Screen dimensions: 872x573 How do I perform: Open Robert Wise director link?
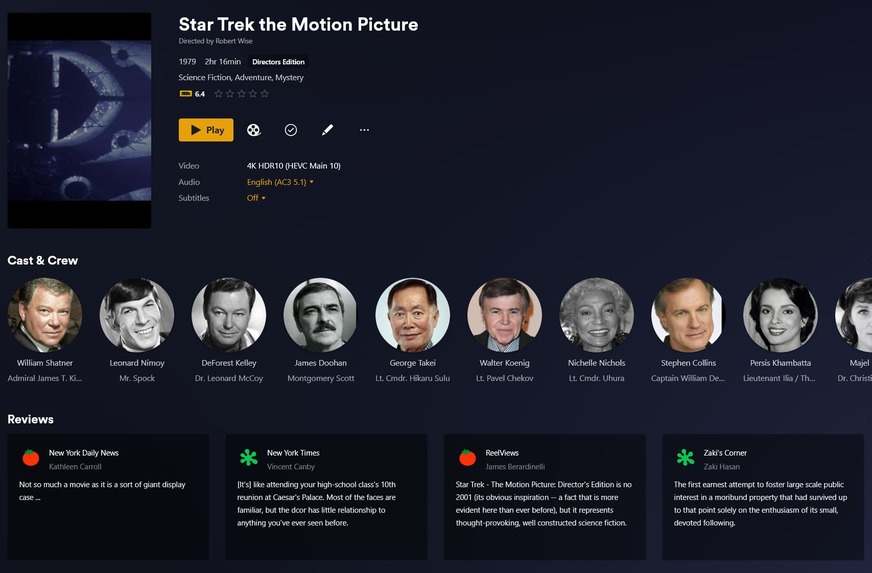point(234,41)
